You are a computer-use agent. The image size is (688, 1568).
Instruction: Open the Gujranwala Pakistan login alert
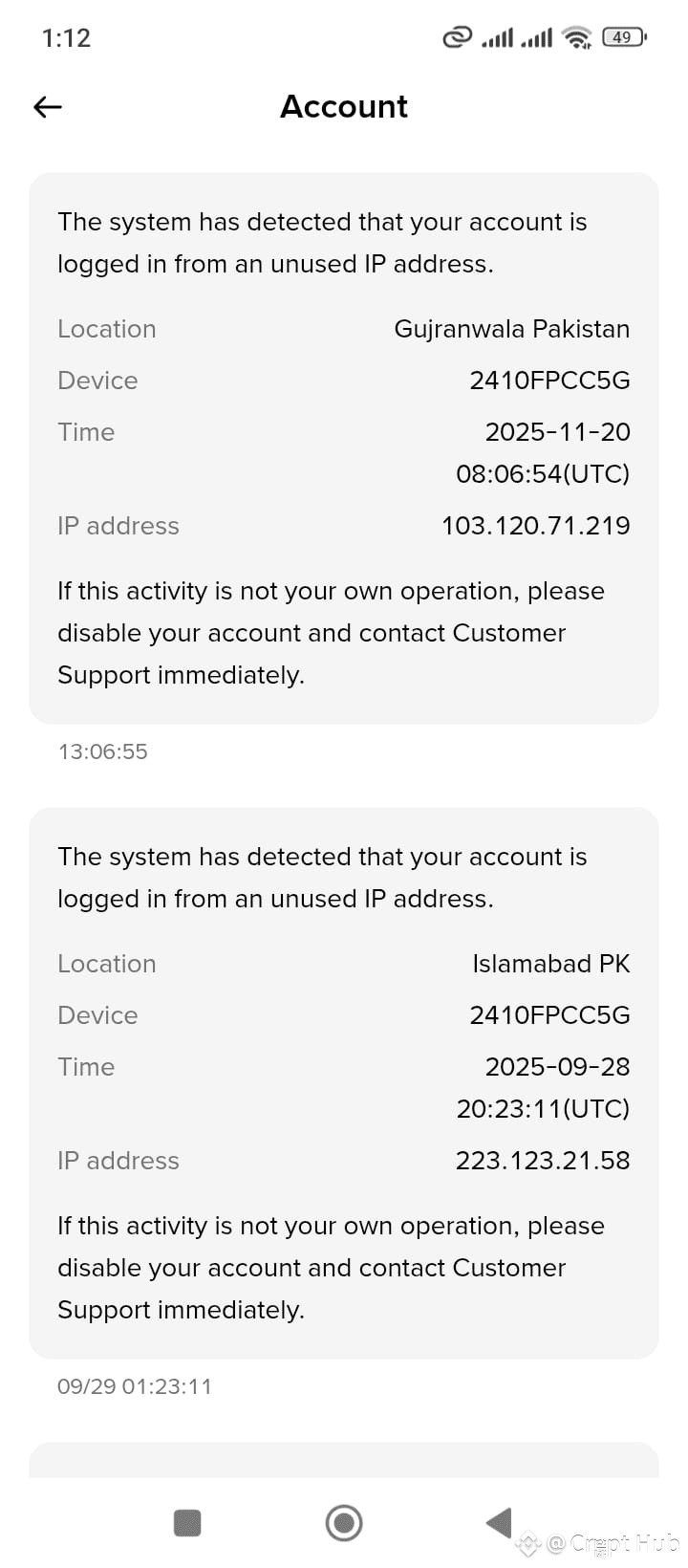click(344, 447)
